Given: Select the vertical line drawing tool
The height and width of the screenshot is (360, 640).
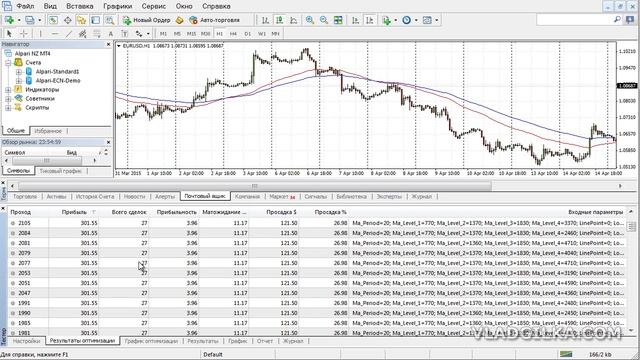Looking at the screenshot, I should coord(40,34).
